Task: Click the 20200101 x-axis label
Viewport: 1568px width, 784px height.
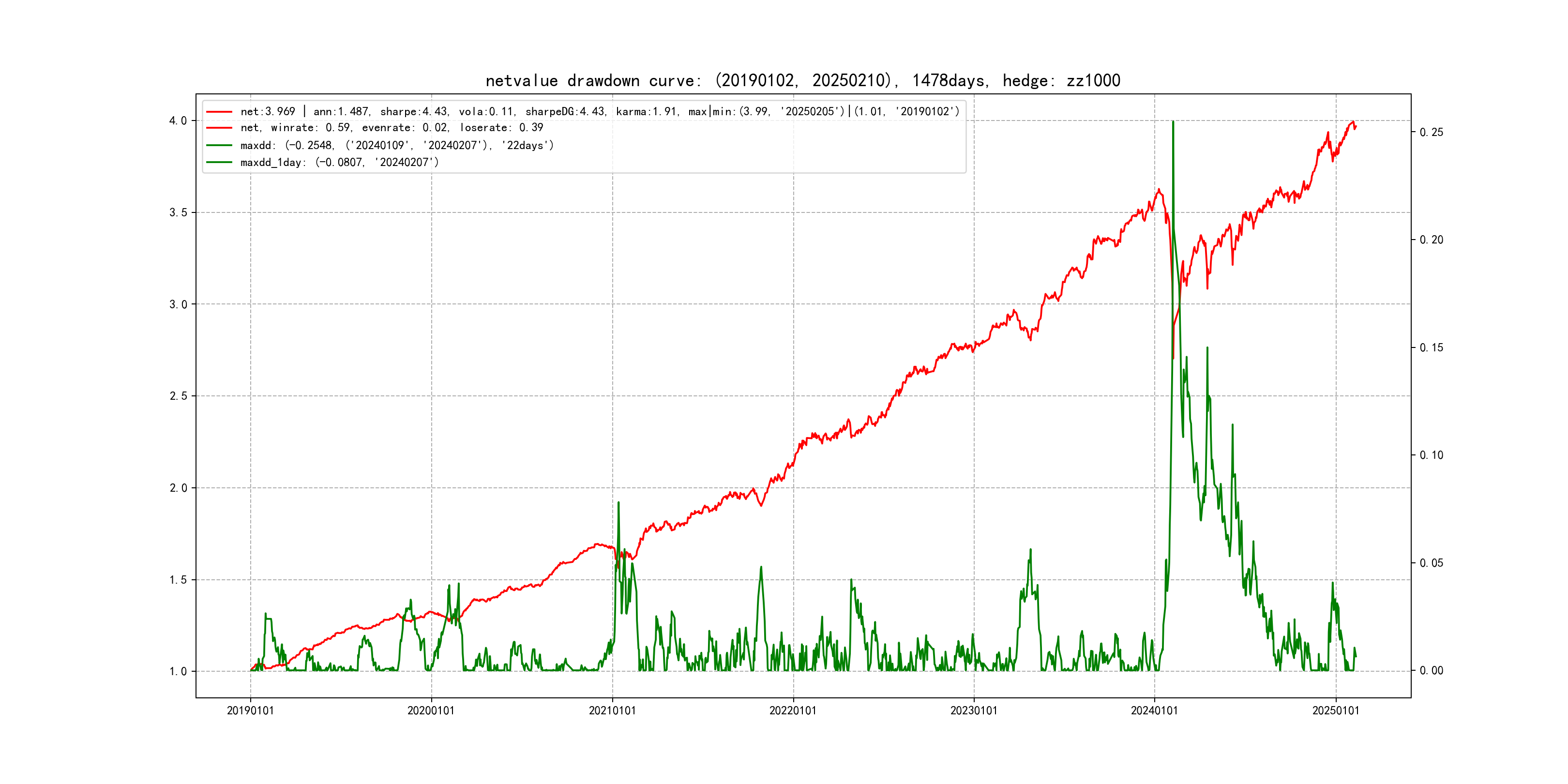Action: (x=431, y=711)
